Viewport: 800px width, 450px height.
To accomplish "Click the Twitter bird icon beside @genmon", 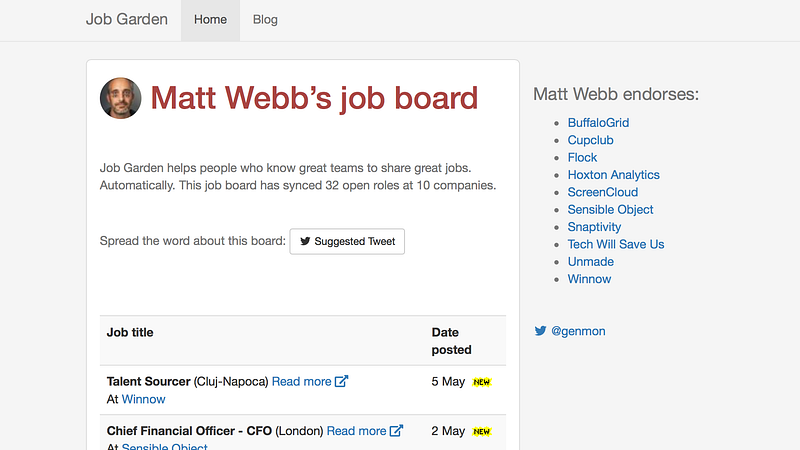I will coord(540,331).
